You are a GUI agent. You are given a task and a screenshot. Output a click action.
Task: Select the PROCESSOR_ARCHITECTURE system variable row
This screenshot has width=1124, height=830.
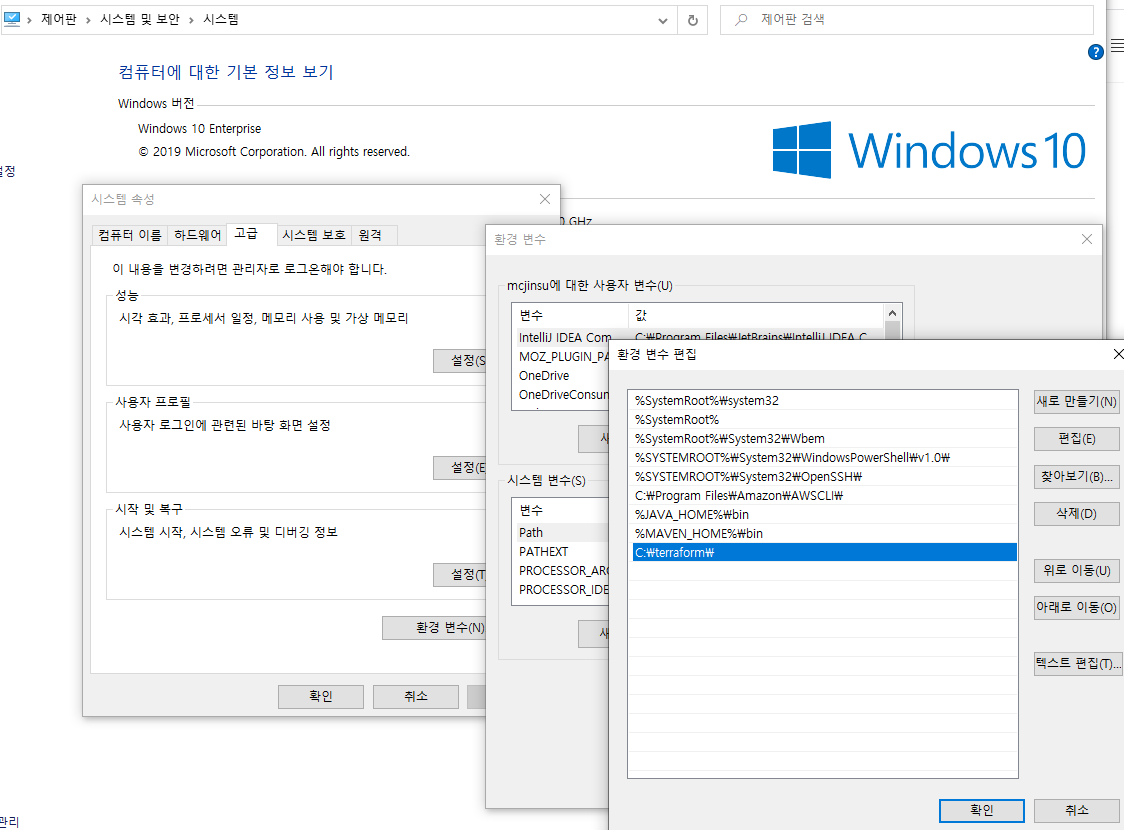[563, 571]
